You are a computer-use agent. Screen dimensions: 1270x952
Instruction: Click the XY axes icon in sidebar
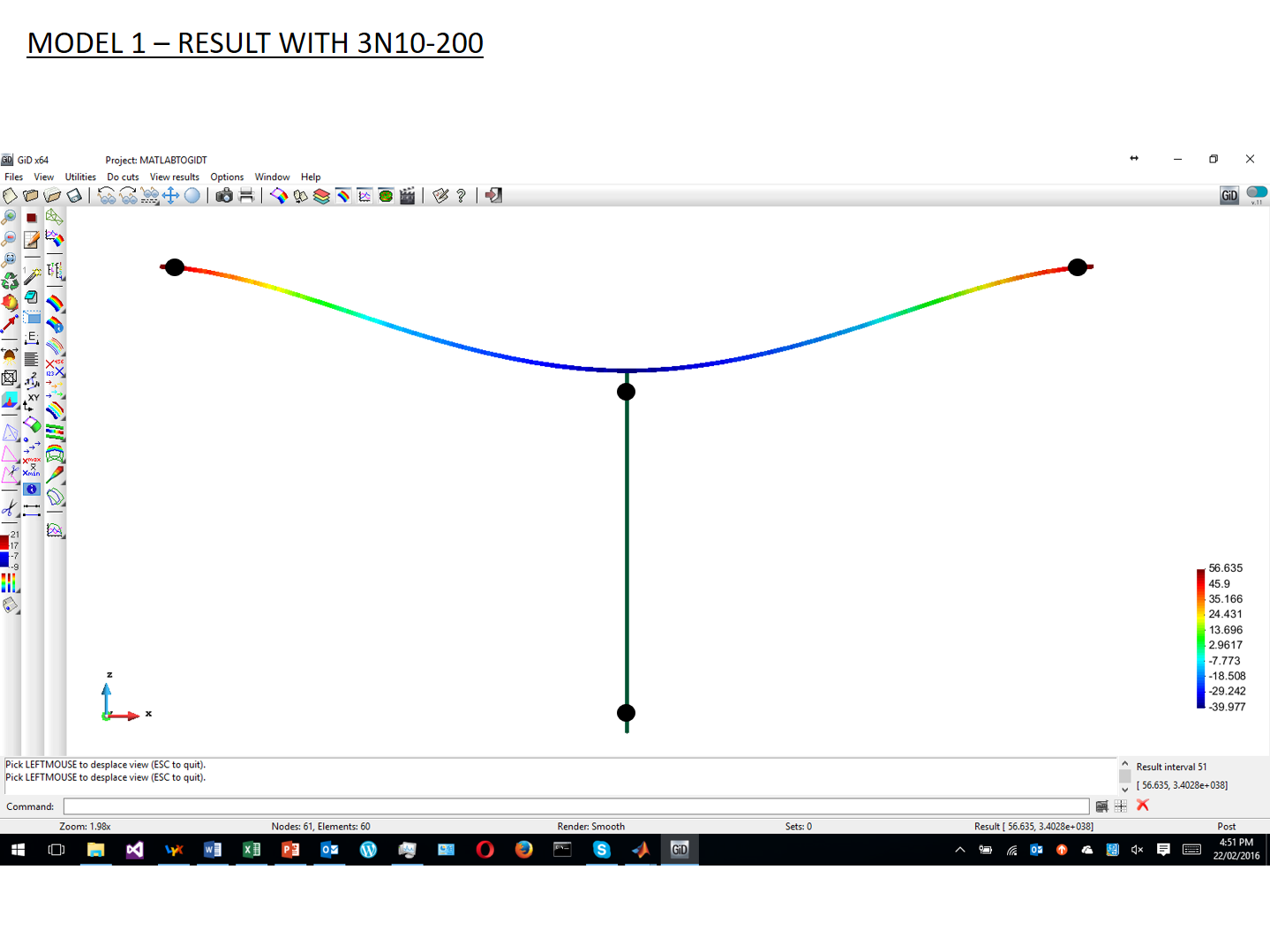(x=32, y=401)
